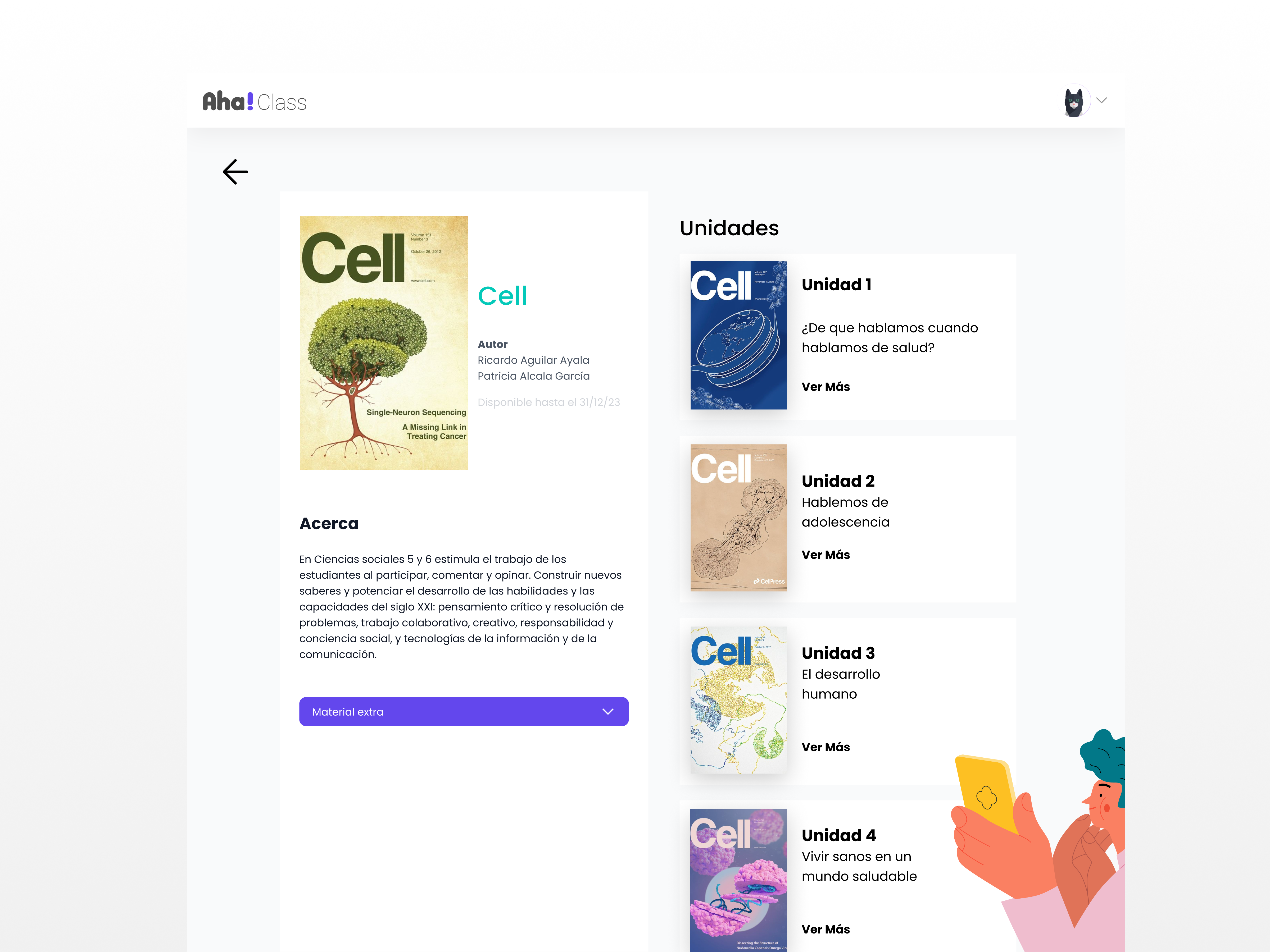The image size is (1270, 952).
Task: Expand the Material extra dropdown
Action: point(464,712)
